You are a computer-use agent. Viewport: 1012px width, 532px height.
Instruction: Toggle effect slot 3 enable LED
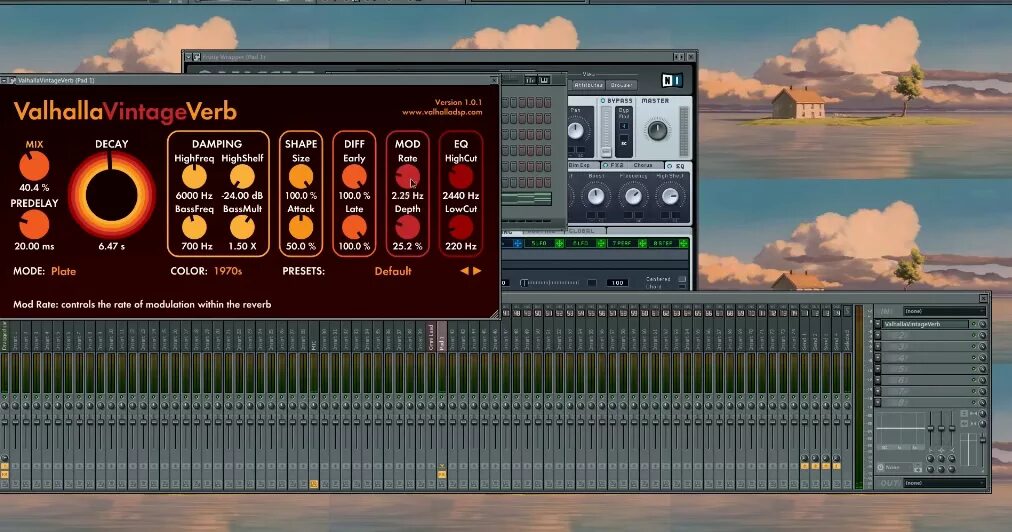[973, 347]
